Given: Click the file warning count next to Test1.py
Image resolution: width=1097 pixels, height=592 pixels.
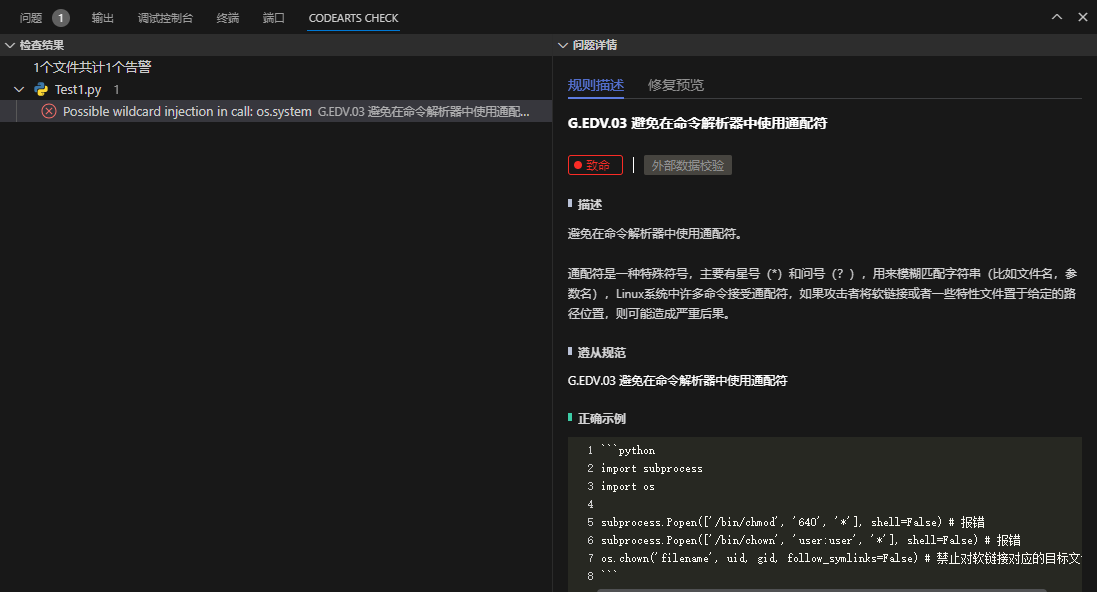Looking at the screenshot, I should click(116, 90).
